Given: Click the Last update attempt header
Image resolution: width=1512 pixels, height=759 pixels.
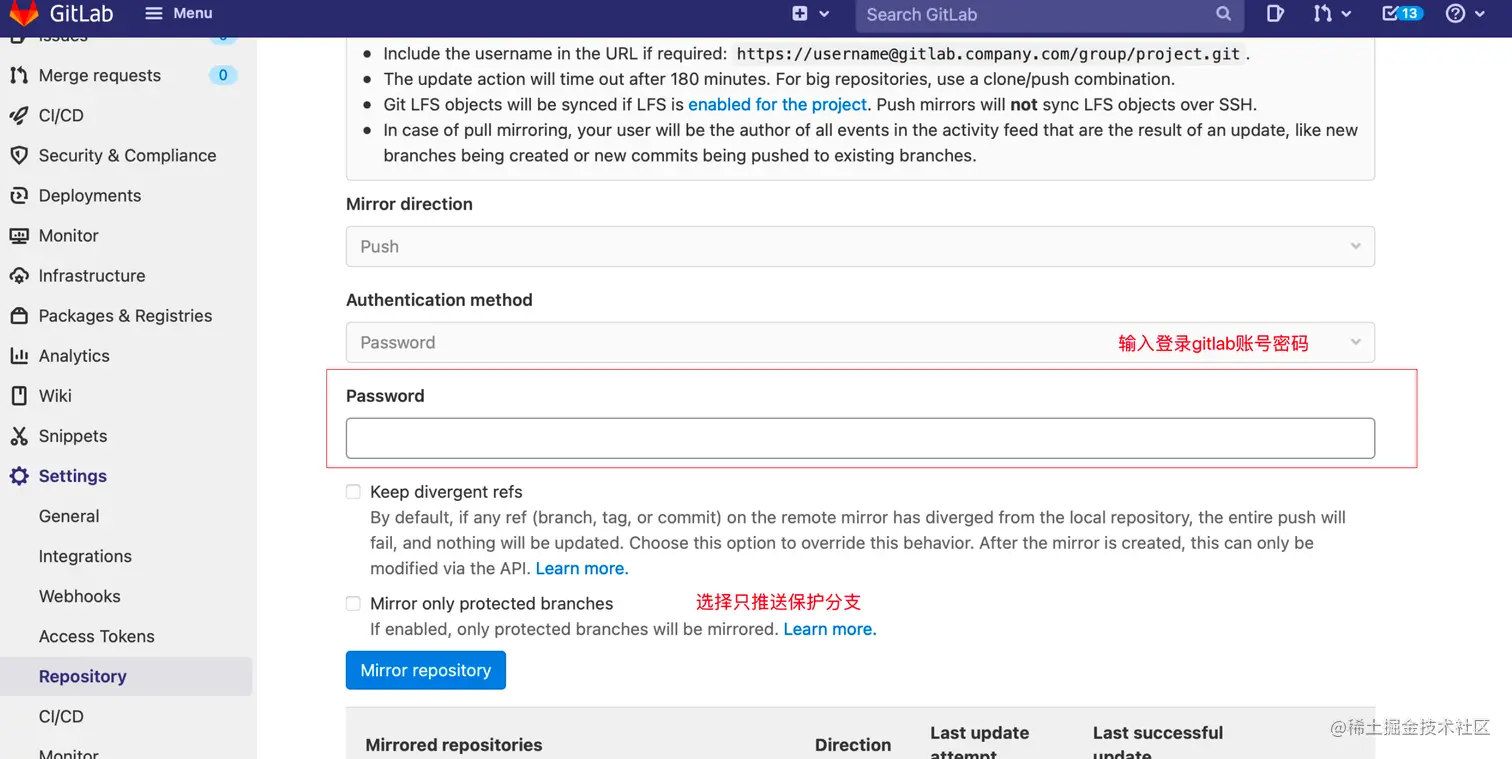Looking at the screenshot, I should (x=979, y=742).
